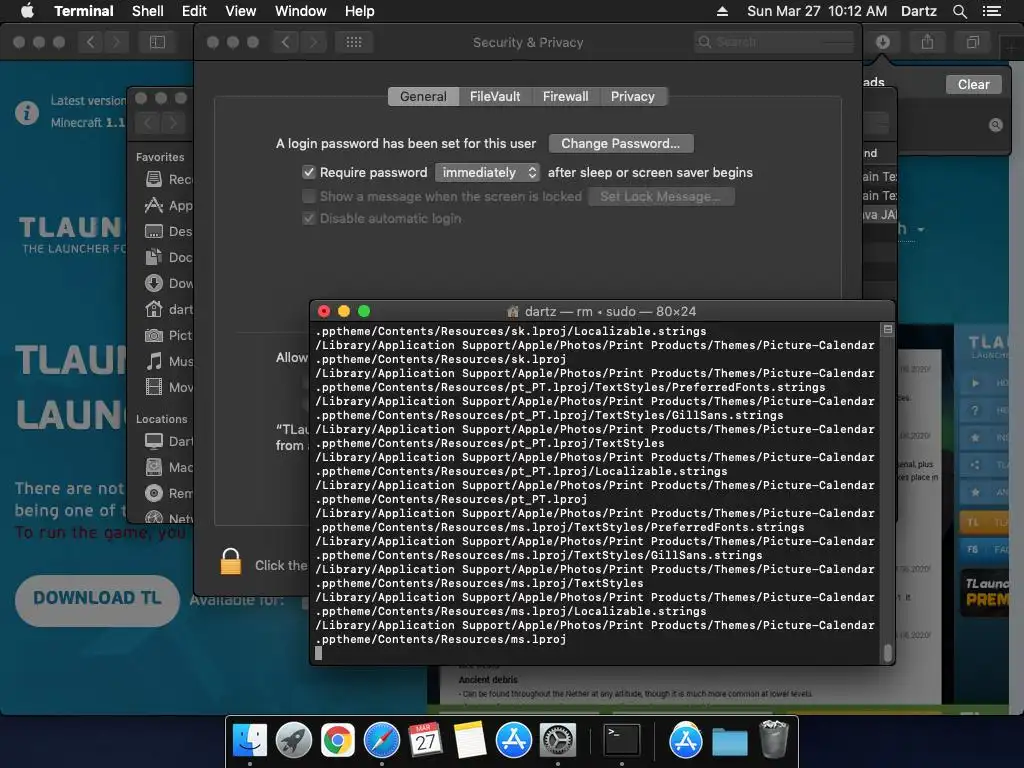Screen dimensions: 1024x768
Task: Open Terminal from the Dock
Action: (621, 740)
